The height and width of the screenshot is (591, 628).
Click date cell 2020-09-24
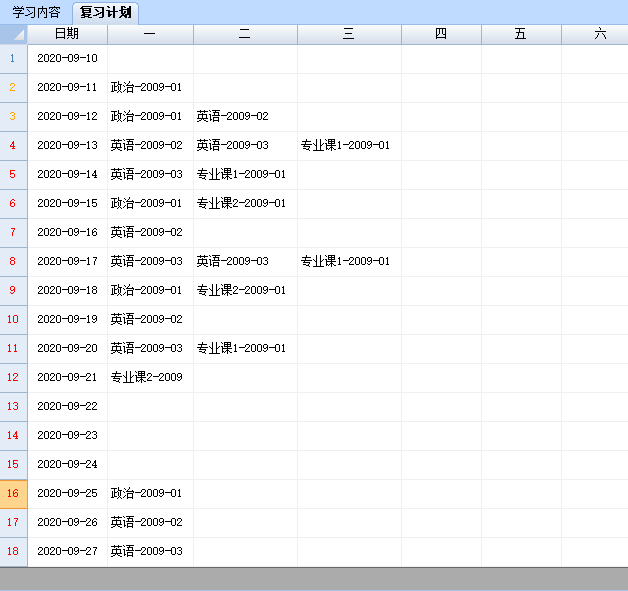point(67,465)
